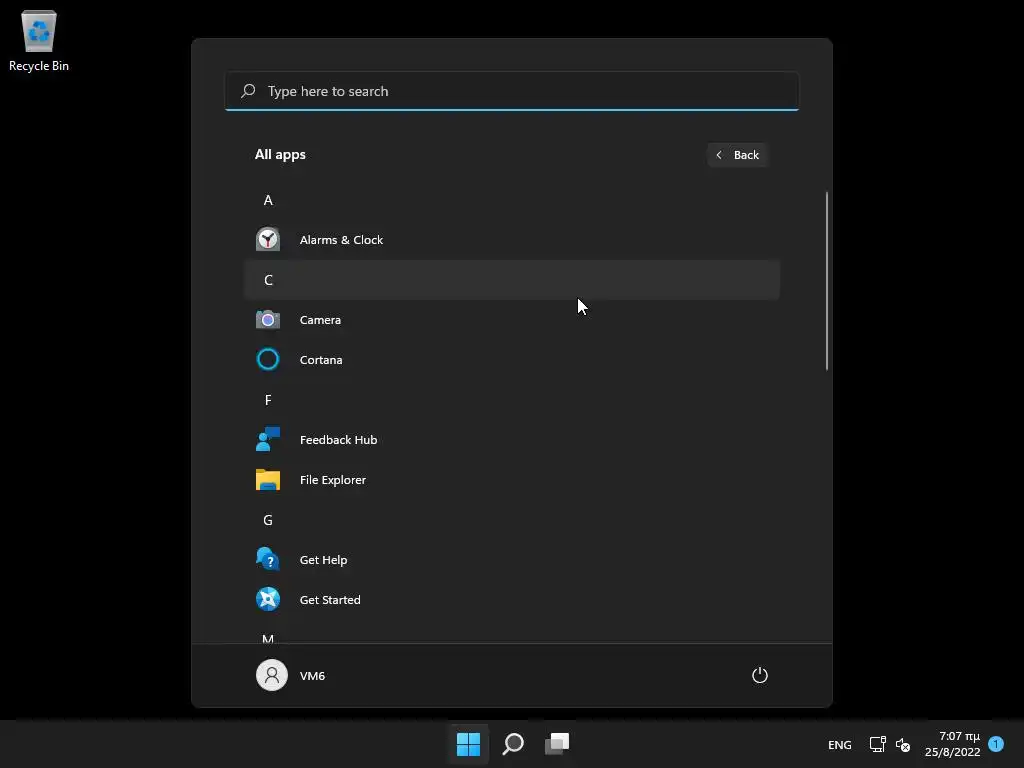This screenshot has width=1024, height=768.
Task: Select letter A section header
Action: (512, 200)
